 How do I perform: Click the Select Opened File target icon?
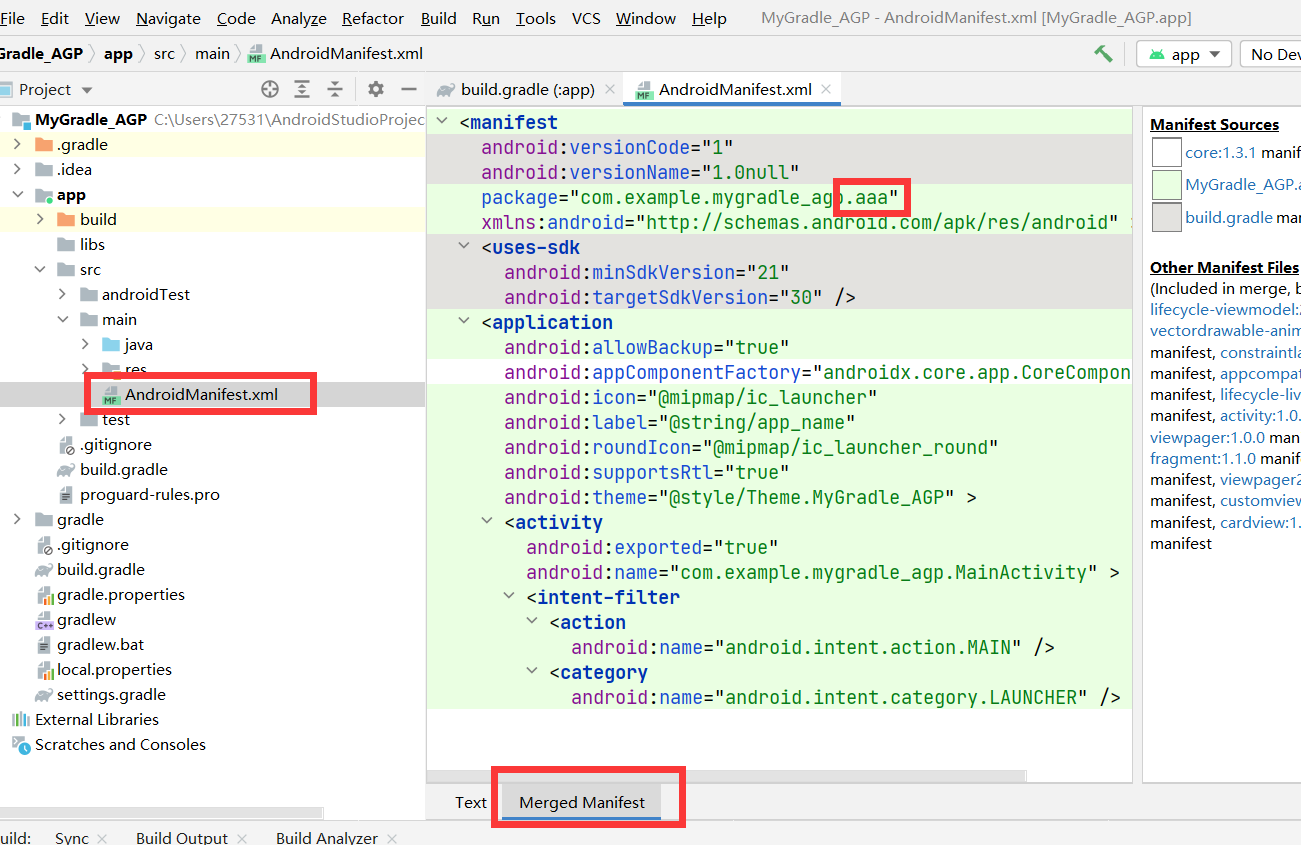(269, 89)
